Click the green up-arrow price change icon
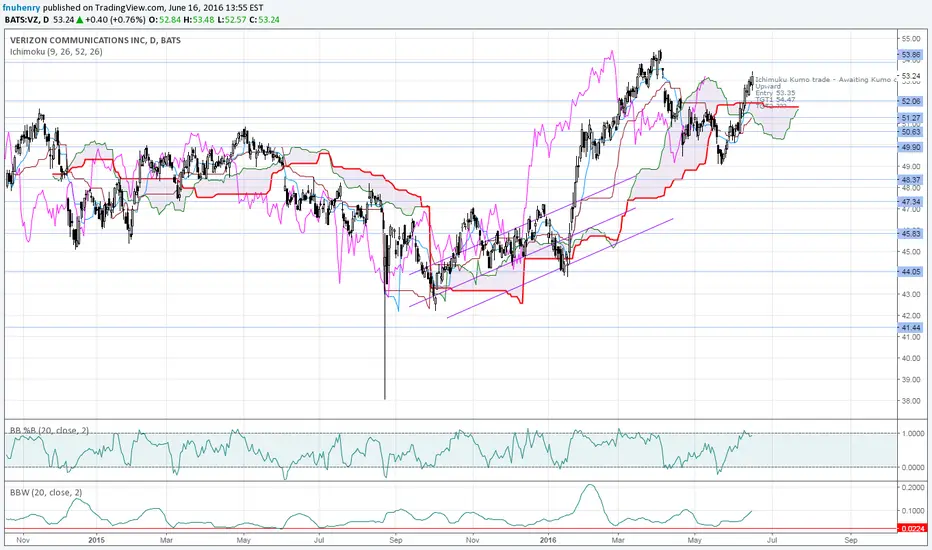 [80, 20]
